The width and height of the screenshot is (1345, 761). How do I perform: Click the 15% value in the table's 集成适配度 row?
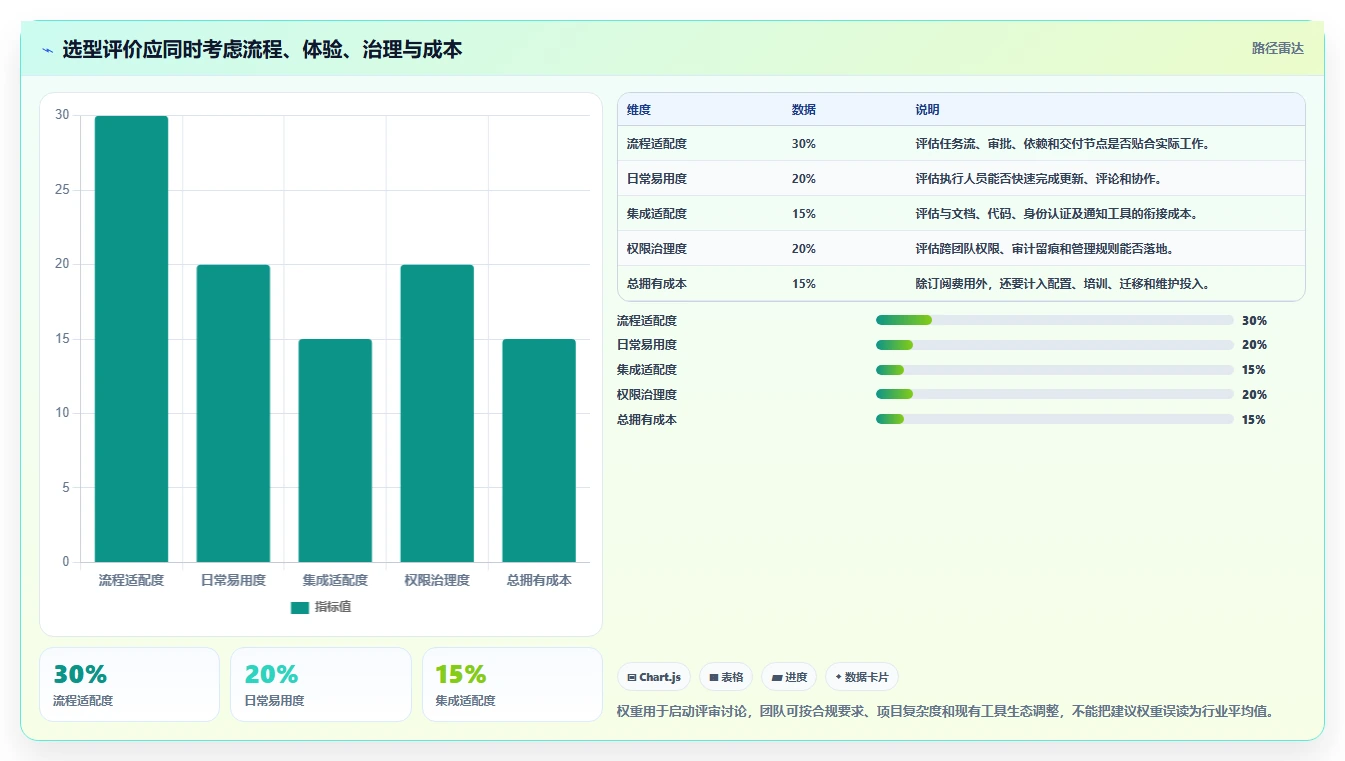(804, 214)
